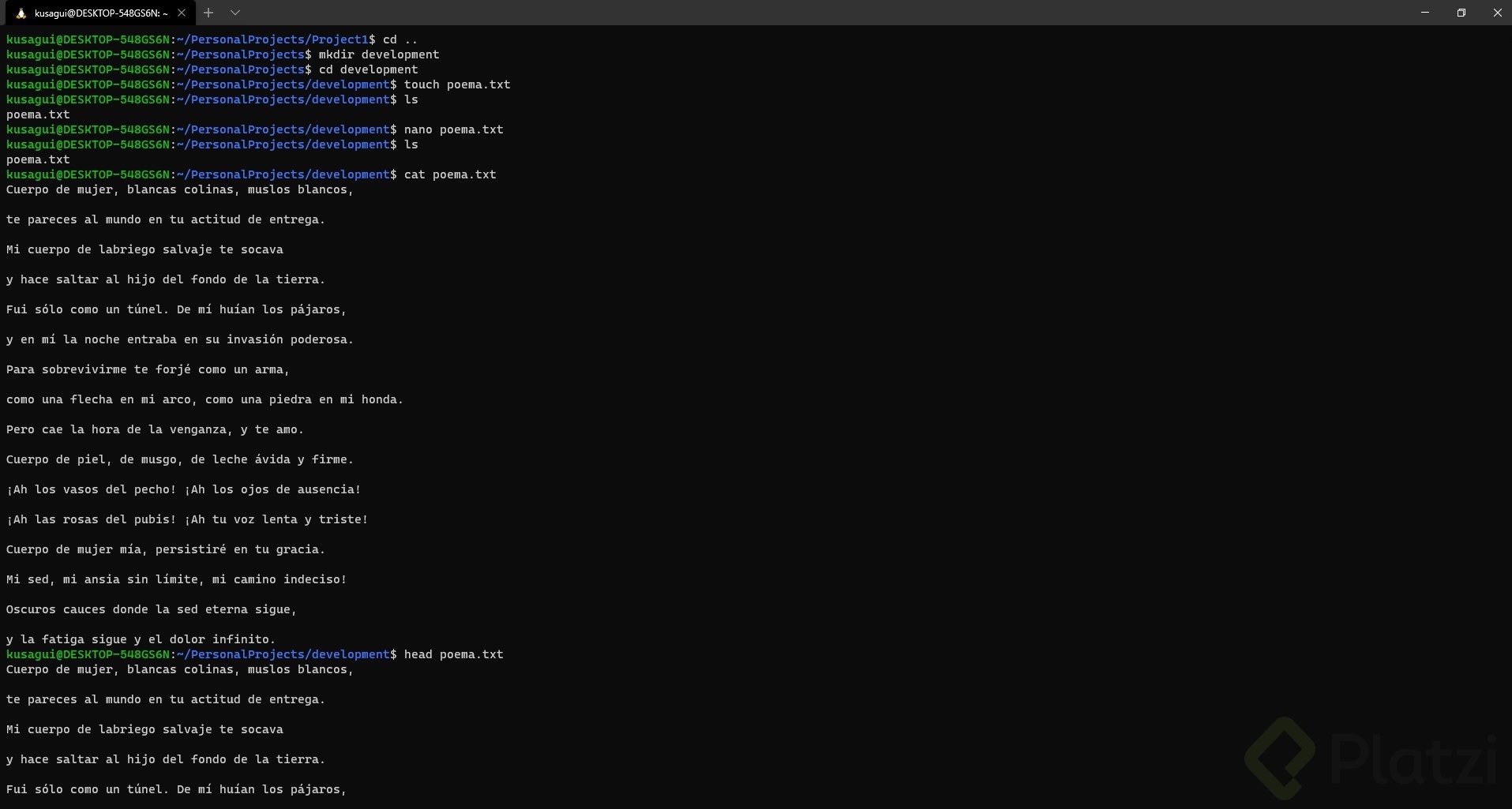
Task: Close the terminal window
Action: click(x=1497, y=13)
